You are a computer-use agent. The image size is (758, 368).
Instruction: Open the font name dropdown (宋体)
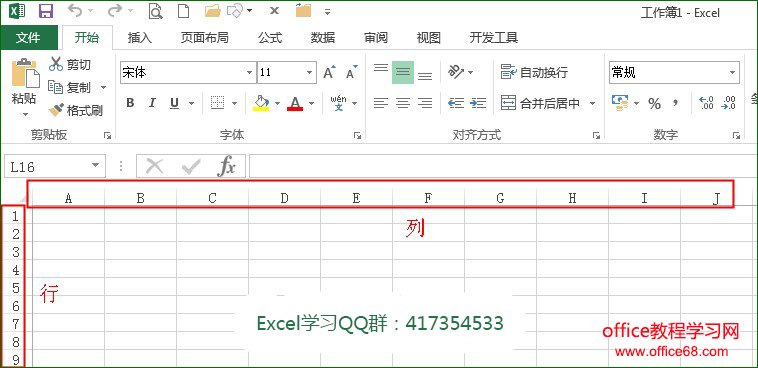tap(249, 73)
